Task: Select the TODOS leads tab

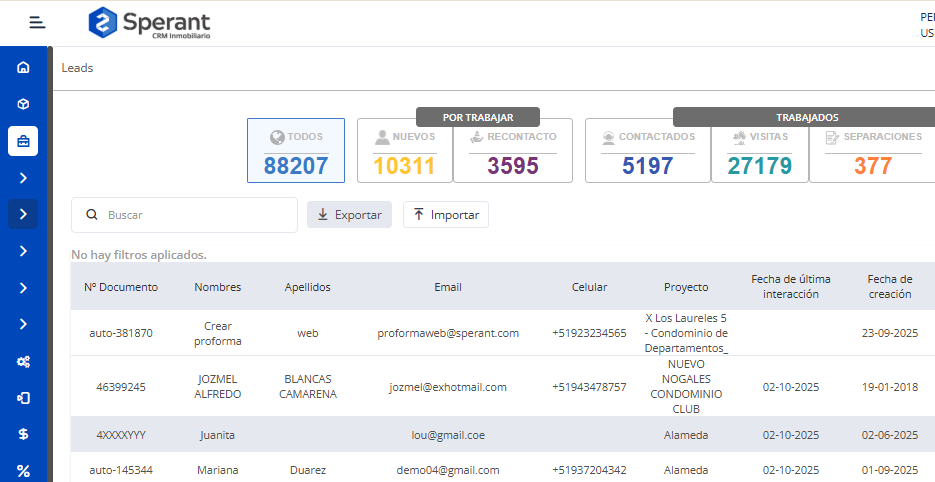Action: coord(296,151)
